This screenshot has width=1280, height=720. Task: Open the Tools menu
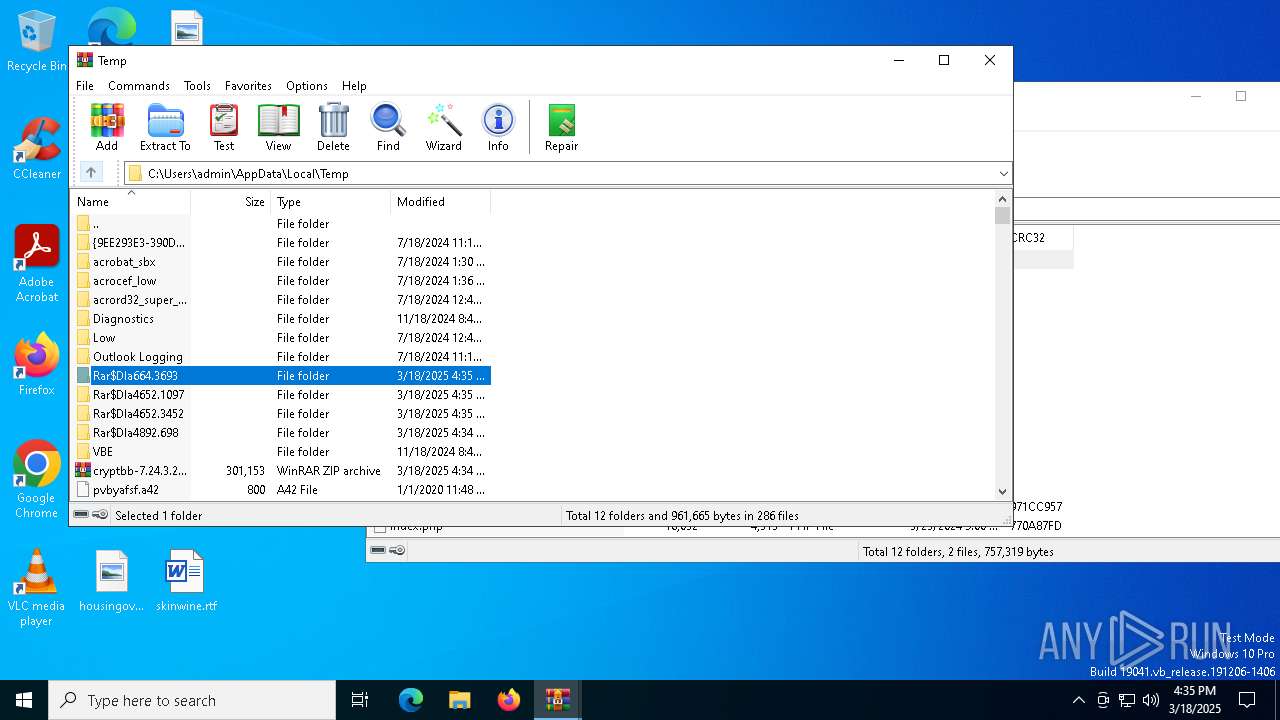click(x=197, y=86)
